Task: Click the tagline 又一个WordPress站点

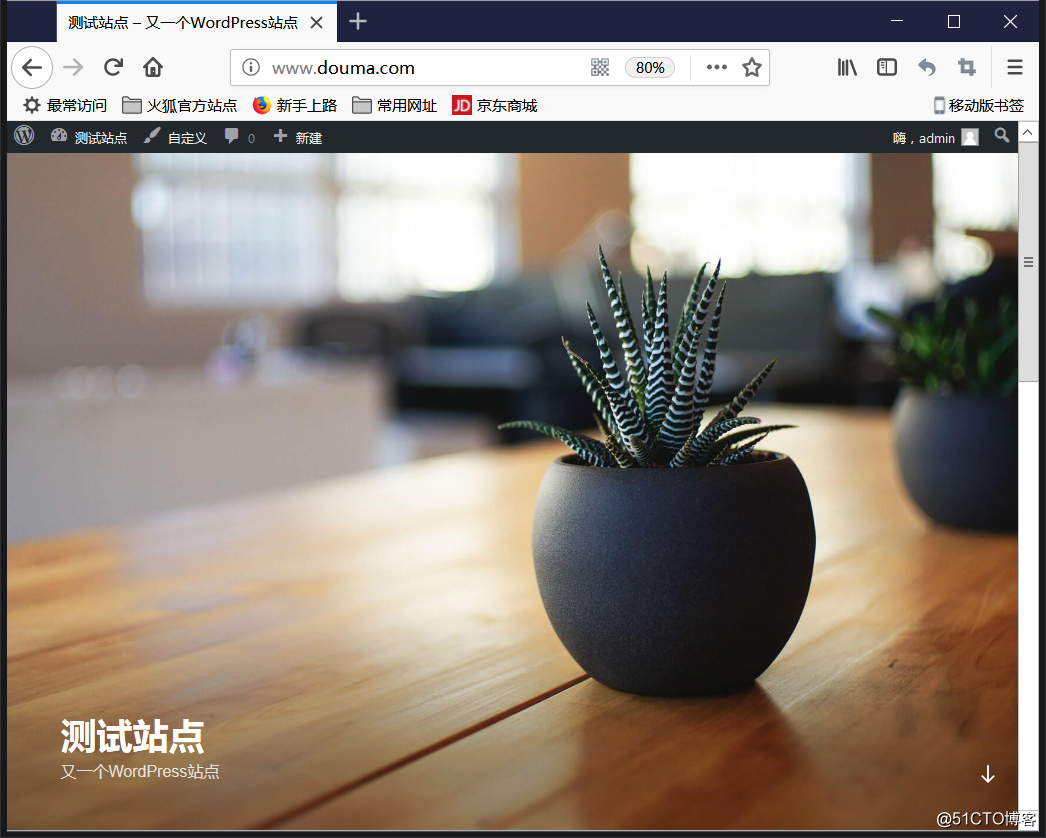Action: [139, 772]
